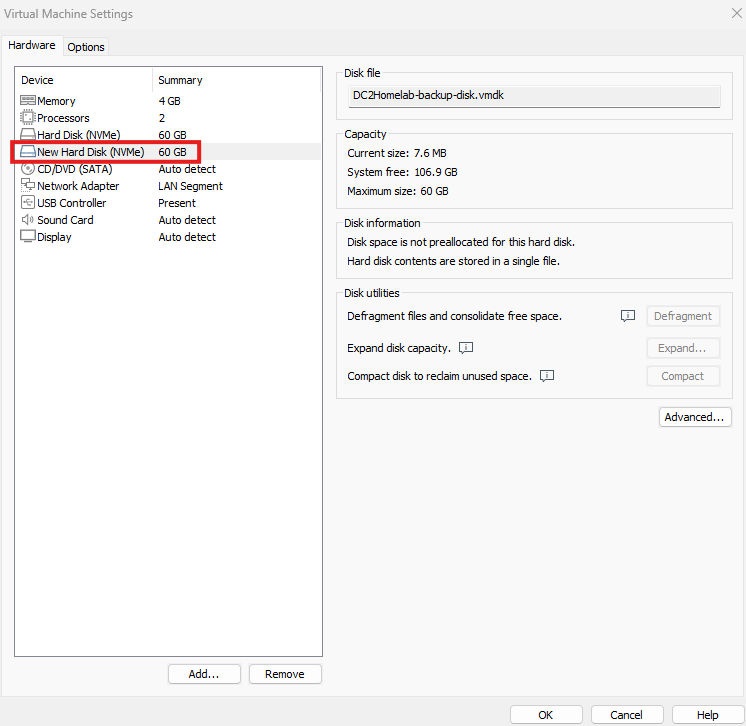The image size is (746, 726).
Task: Click the Disk file path field
Action: click(x=534, y=96)
